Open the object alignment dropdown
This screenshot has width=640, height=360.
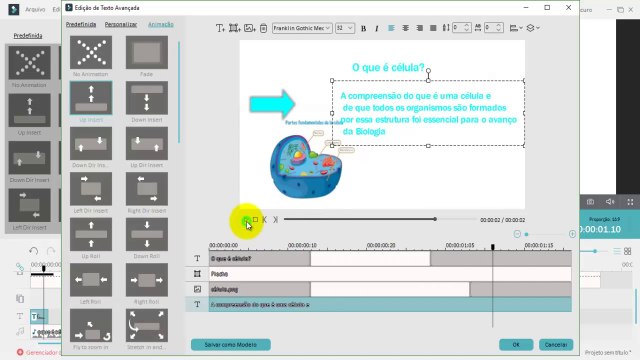(x=516, y=28)
